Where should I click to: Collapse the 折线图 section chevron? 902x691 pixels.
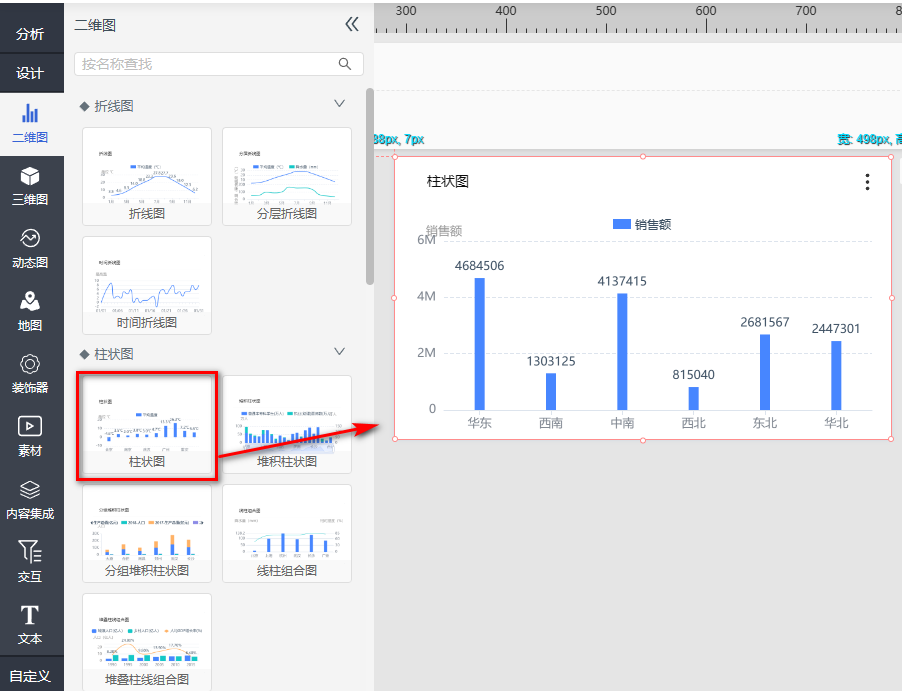[x=339, y=104]
